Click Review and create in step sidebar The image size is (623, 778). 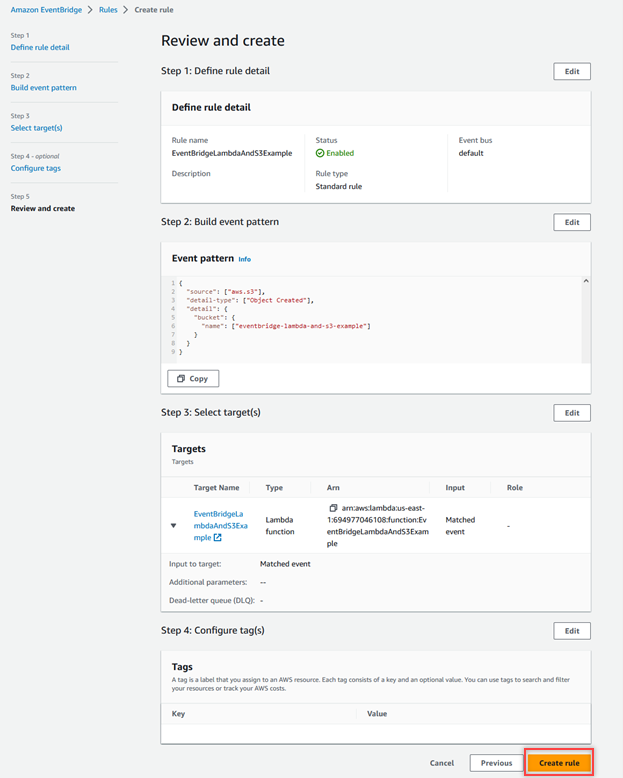[43, 208]
